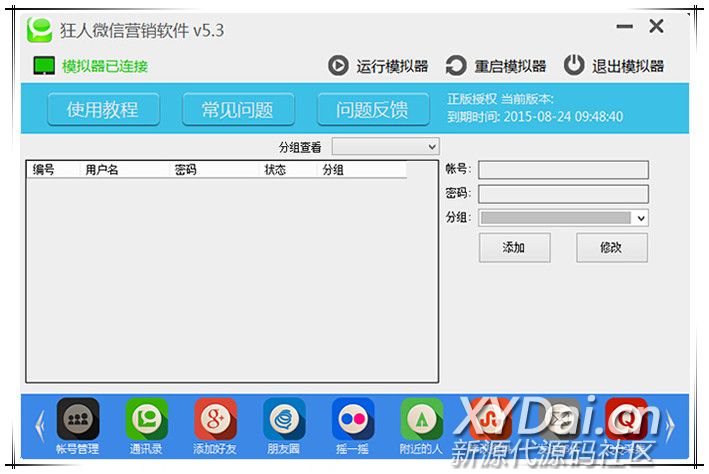Screen dimensions: 709x474
Task: Open the 附近的人 people nearby icon
Action: [x=421, y=419]
